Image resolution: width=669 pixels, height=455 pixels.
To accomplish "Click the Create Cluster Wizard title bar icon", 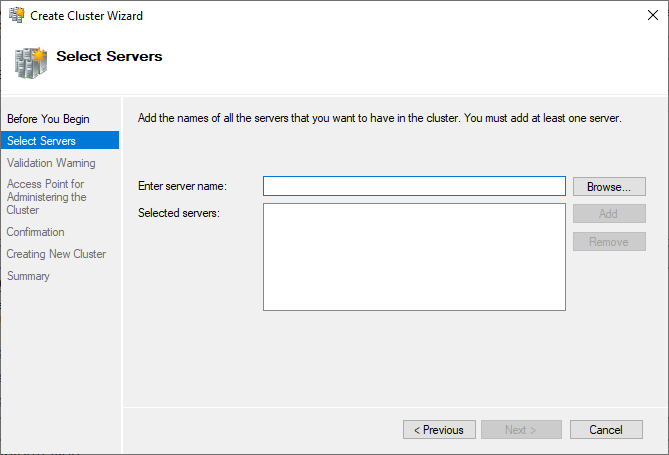I will pos(17,15).
